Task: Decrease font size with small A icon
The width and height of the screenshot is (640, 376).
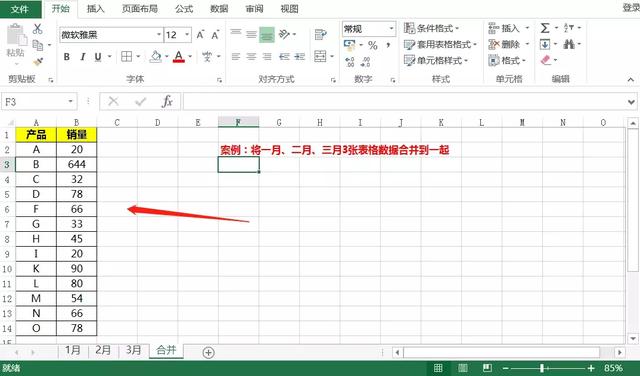Action: pyautogui.click(x=215, y=35)
